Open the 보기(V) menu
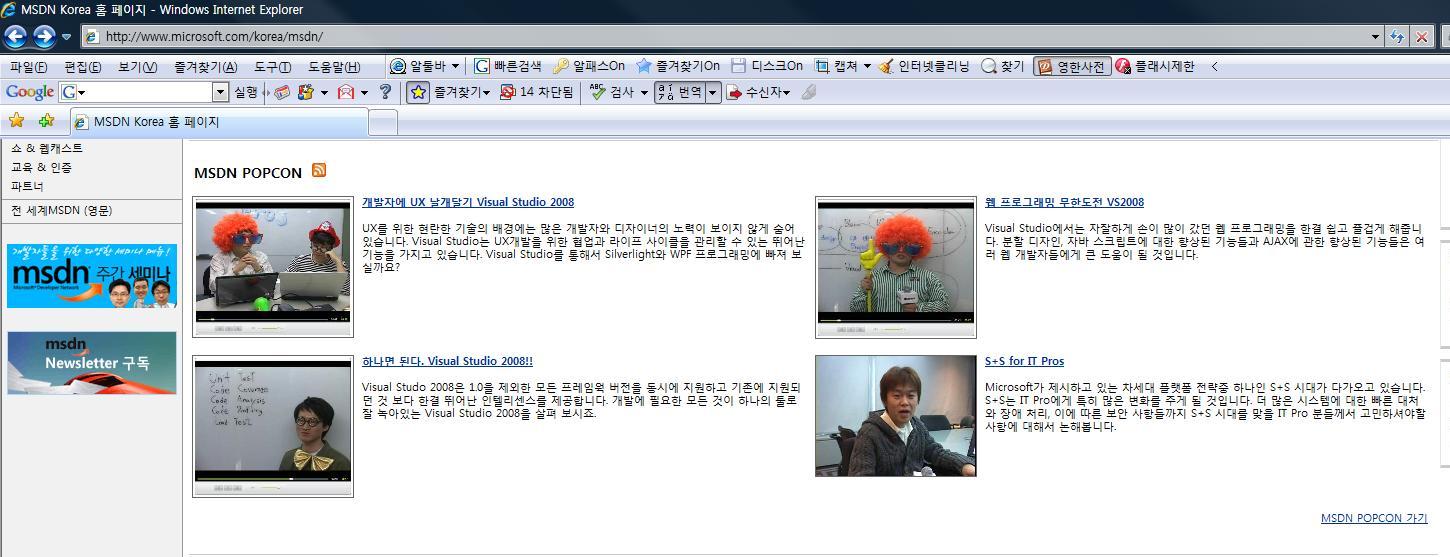This screenshot has width=1450, height=557. tap(137, 67)
